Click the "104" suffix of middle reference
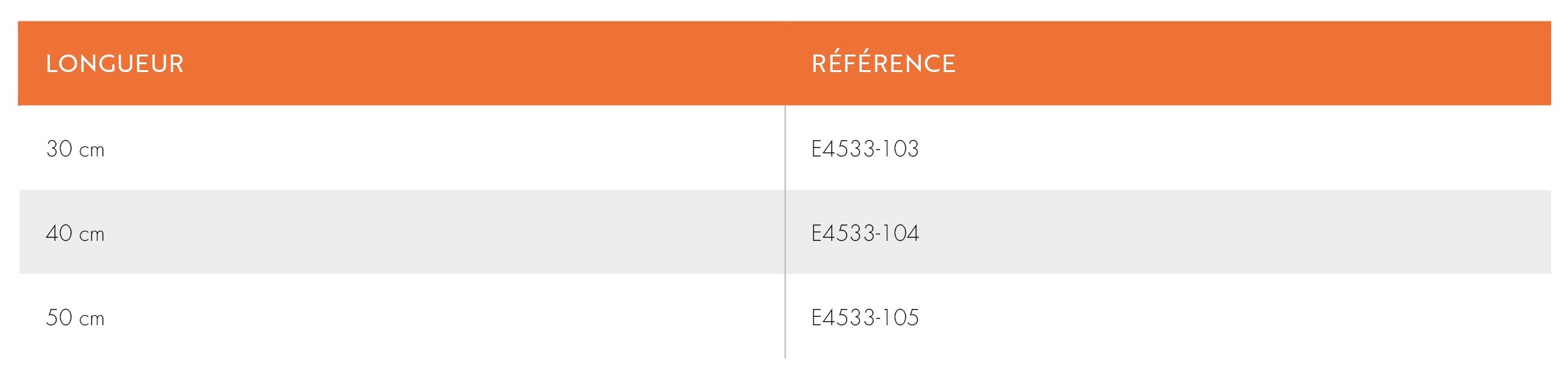 coord(901,233)
